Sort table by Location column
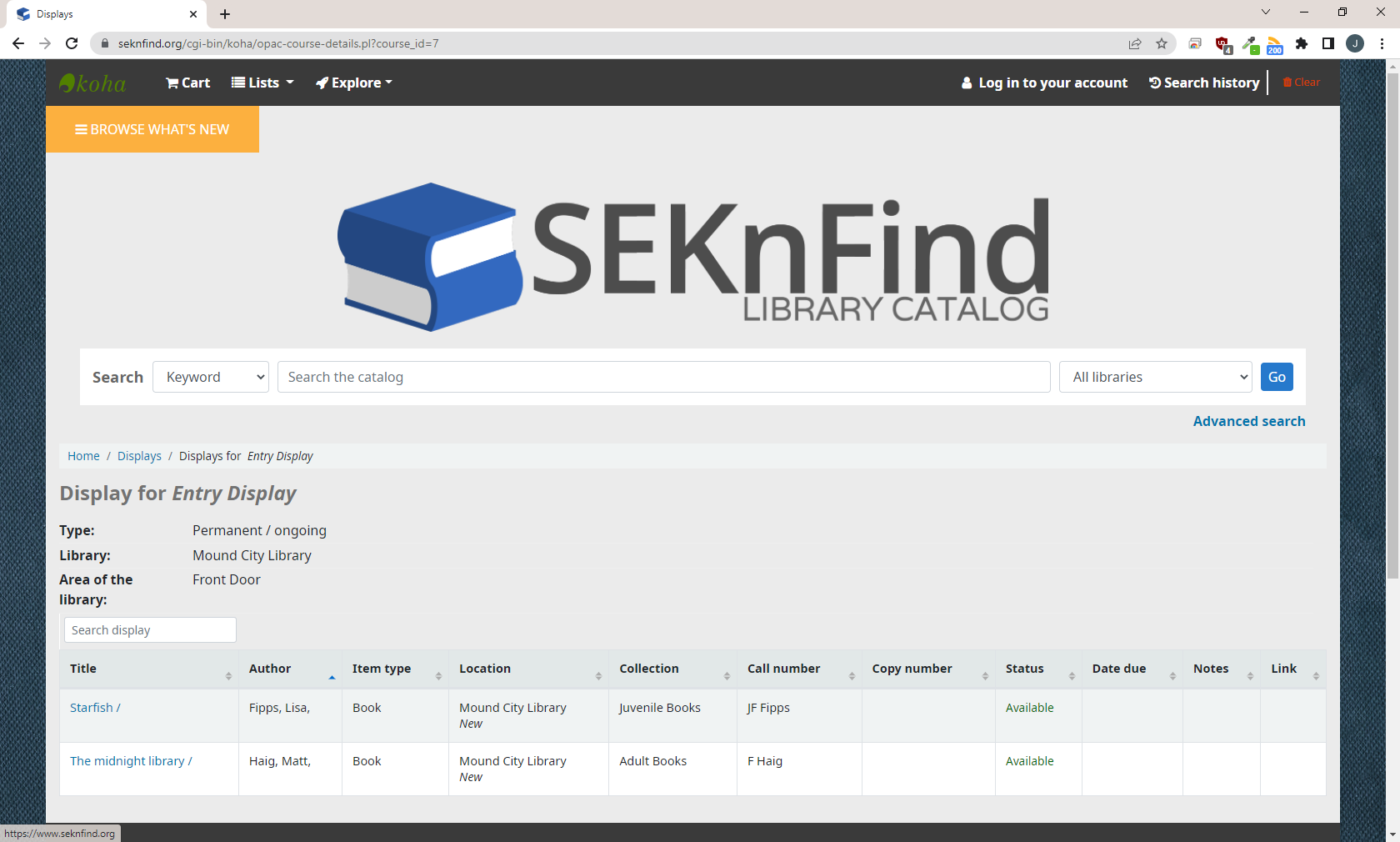Screen dimensions: 1400x842 [529, 669]
